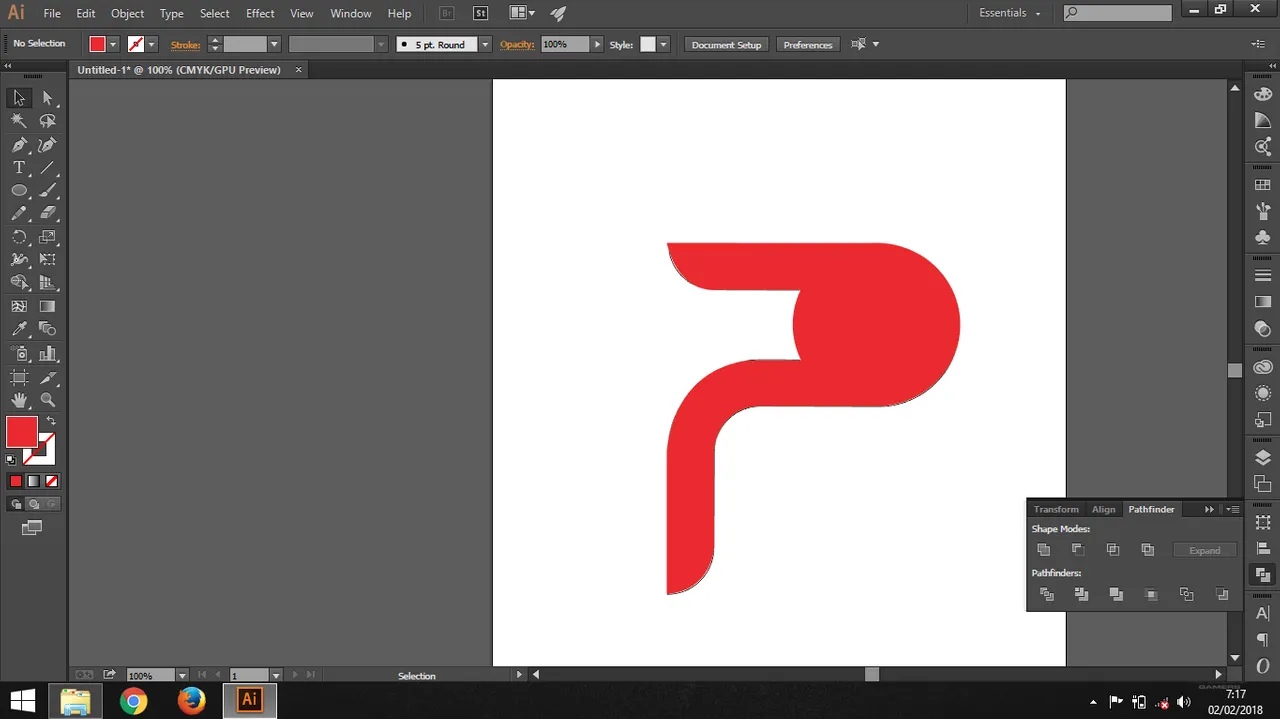Select the Width tool
This screenshot has height=719, width=1280.
[19, 260]
